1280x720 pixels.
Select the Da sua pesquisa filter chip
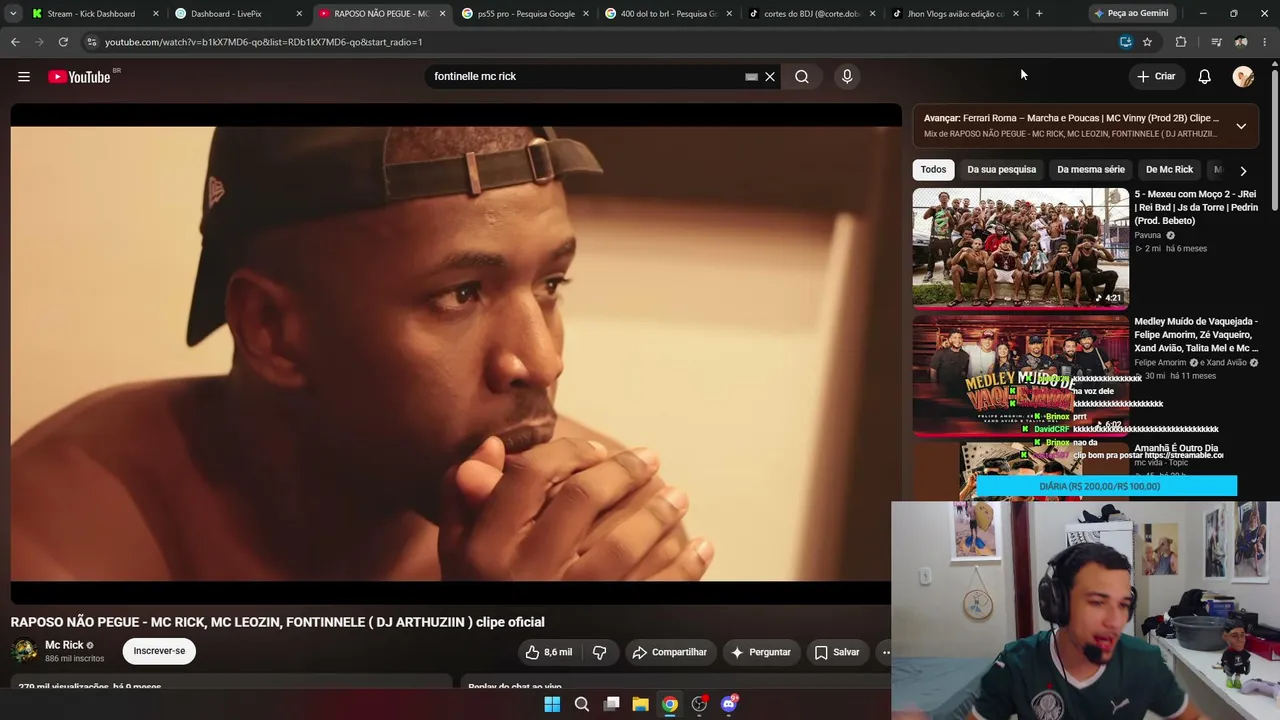1001,170
